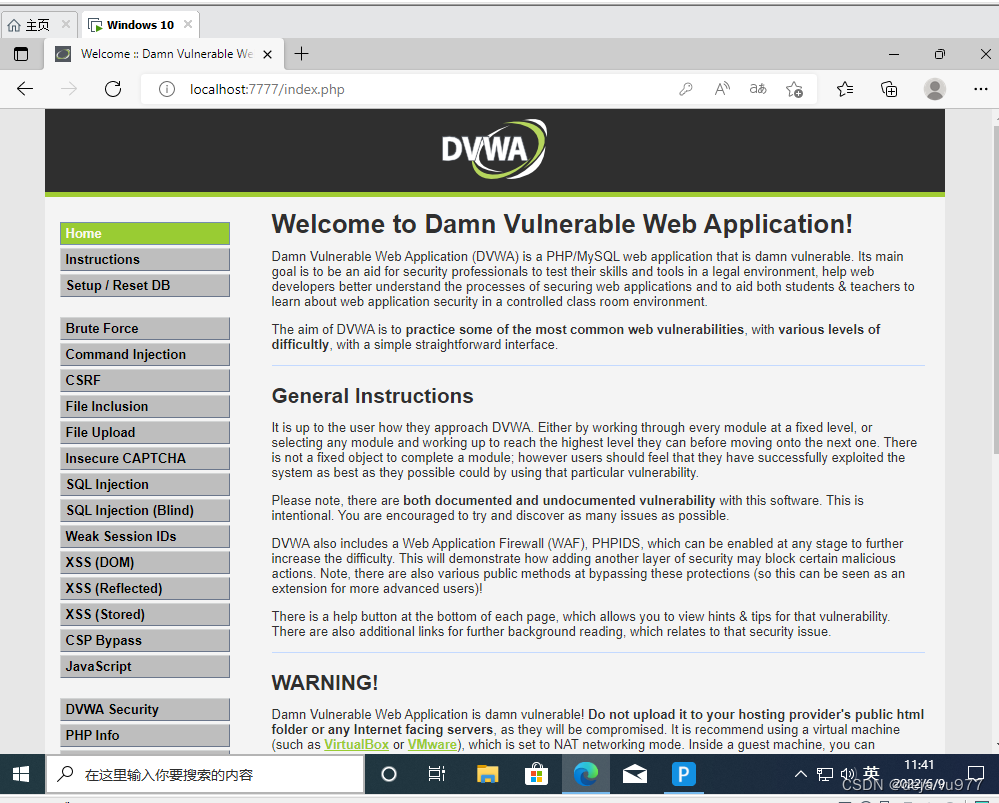Open the tab actions menu icon
Image resolution: width=999 pixels, height=803 pixels.
click(21, 54)
